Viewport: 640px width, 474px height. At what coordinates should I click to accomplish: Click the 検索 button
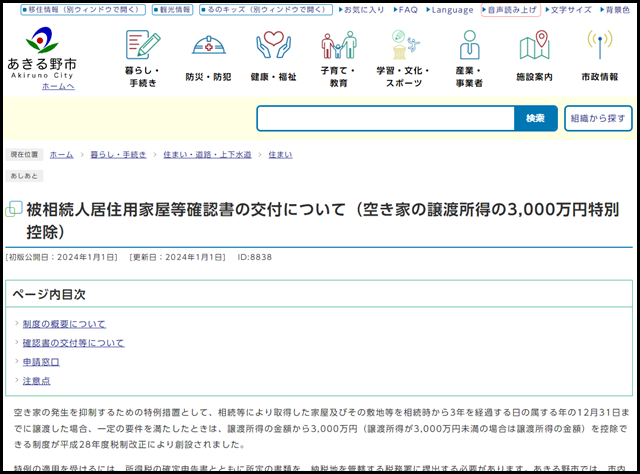(536, 118)
